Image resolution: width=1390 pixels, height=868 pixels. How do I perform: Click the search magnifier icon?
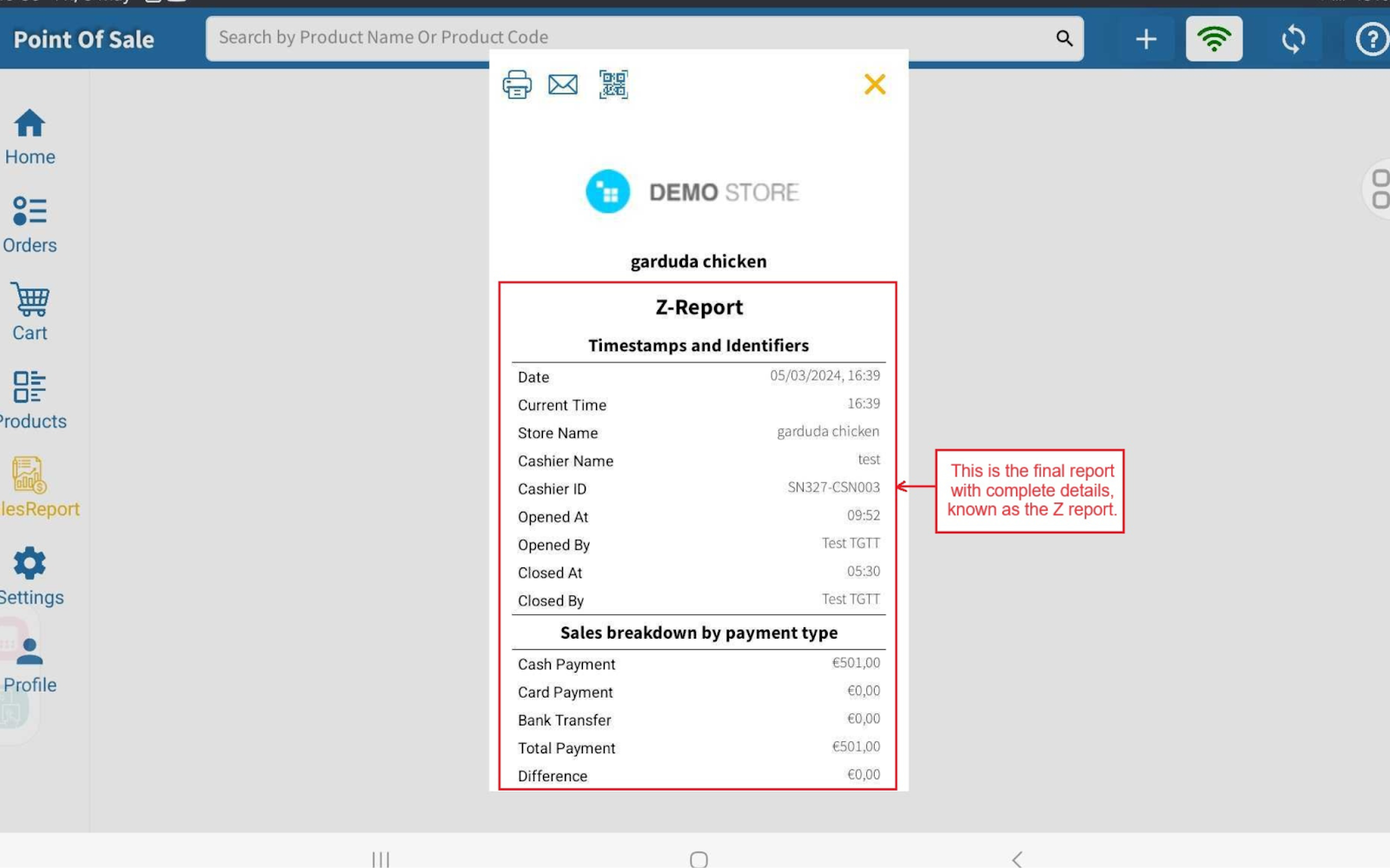(1064, 38)
